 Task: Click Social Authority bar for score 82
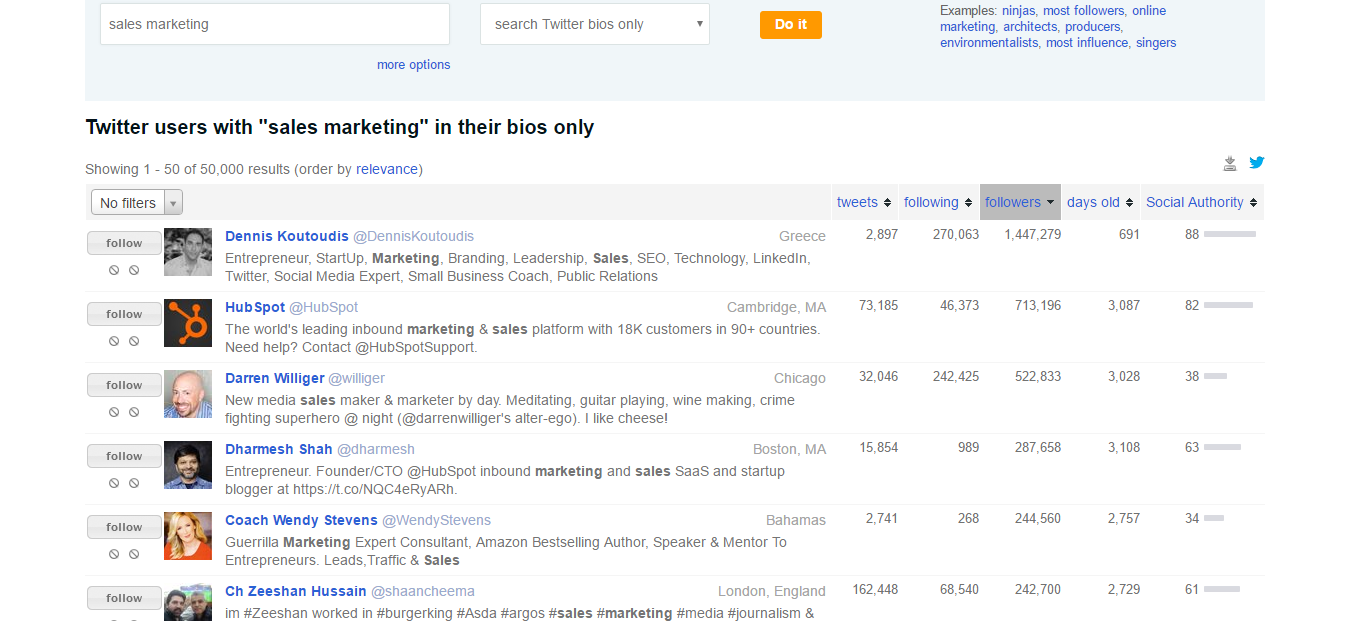(x=1228, y=305)
